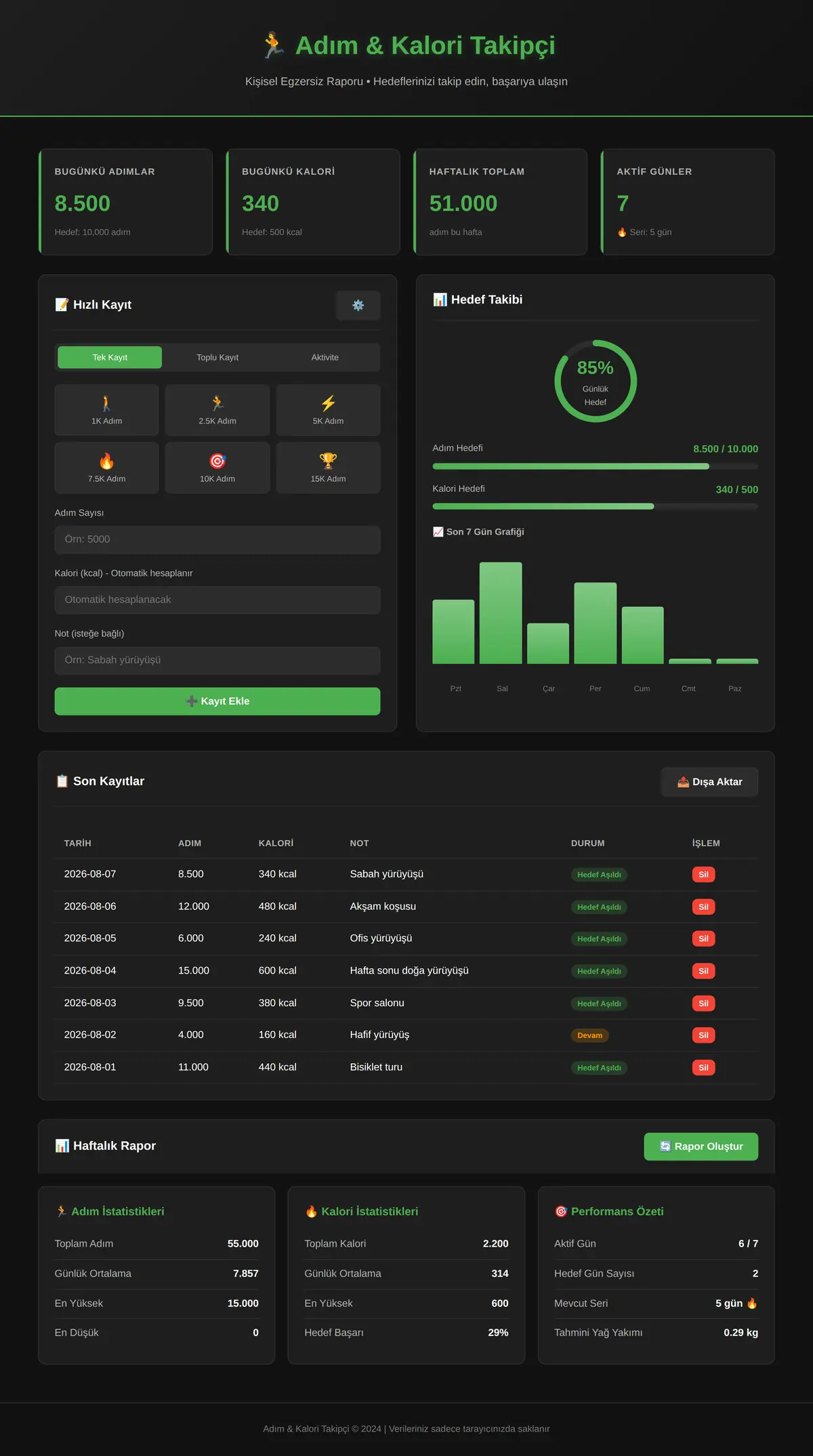The image size is (813, 1456).
Task: Remove the Hafif yürüyüş entry
Action: tap(703, 1035)
